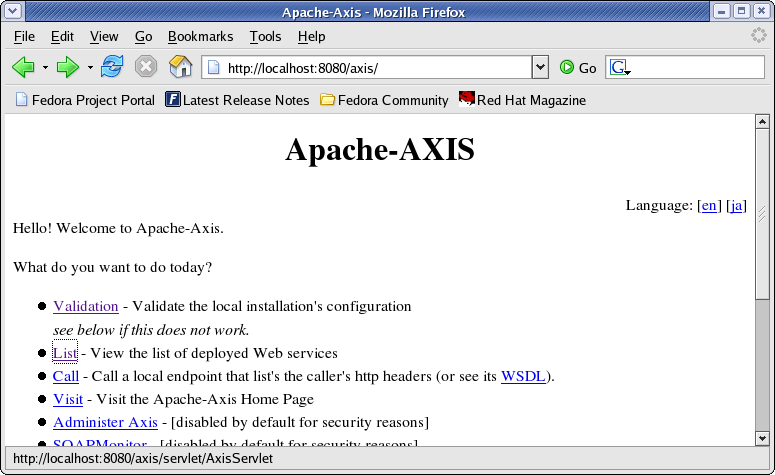Open the File menu
Viewport: 775px width, 475px height.
pos(24,37)
